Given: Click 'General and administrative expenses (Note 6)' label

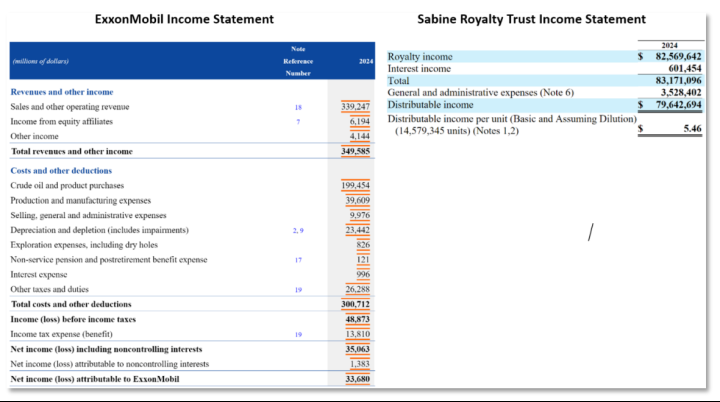Looking at the screenshot, I should pos(481,92).
